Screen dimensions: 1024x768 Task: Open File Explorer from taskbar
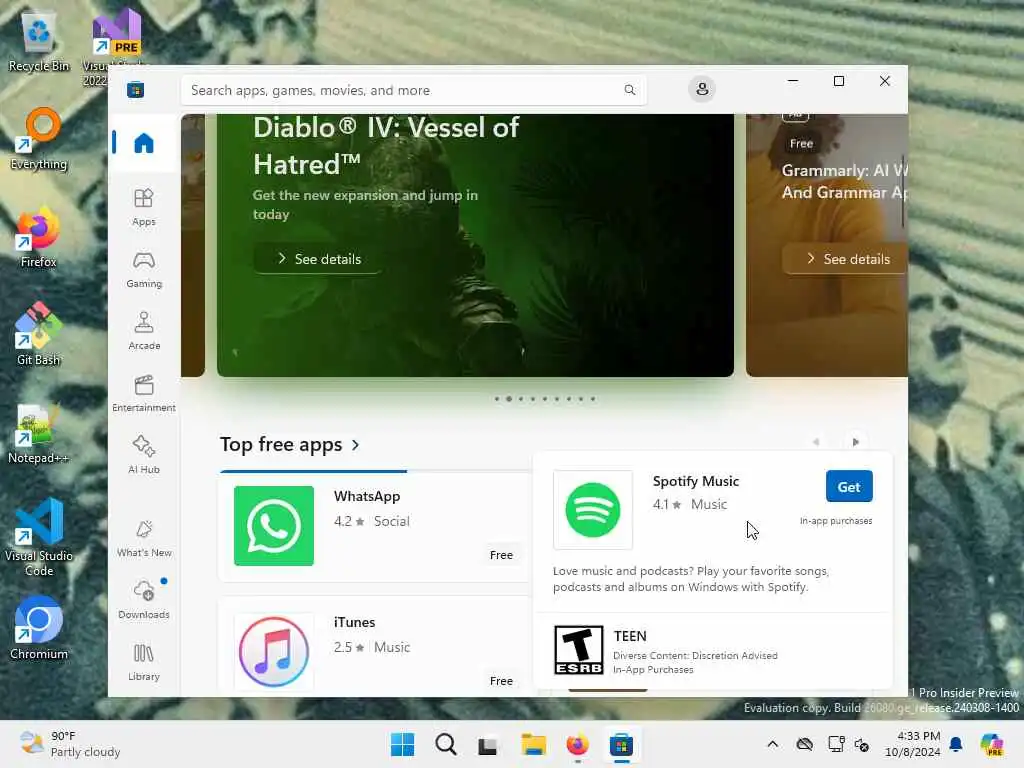[x=534, y=744]
